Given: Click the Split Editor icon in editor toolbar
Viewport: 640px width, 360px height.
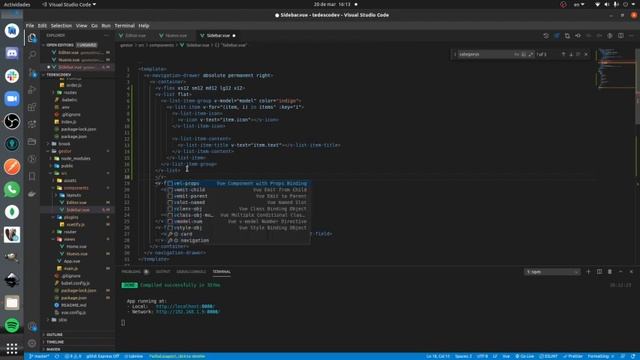Looking at the screenshot, I should pyautogui.click(x=620, y=36).
